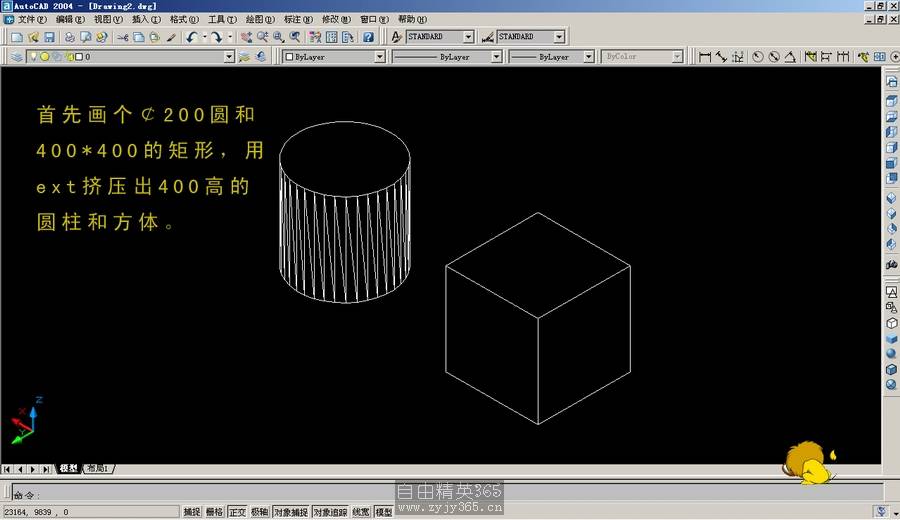
Task: Select the Linear Dimension tool
Action: [x=704, y=57]
